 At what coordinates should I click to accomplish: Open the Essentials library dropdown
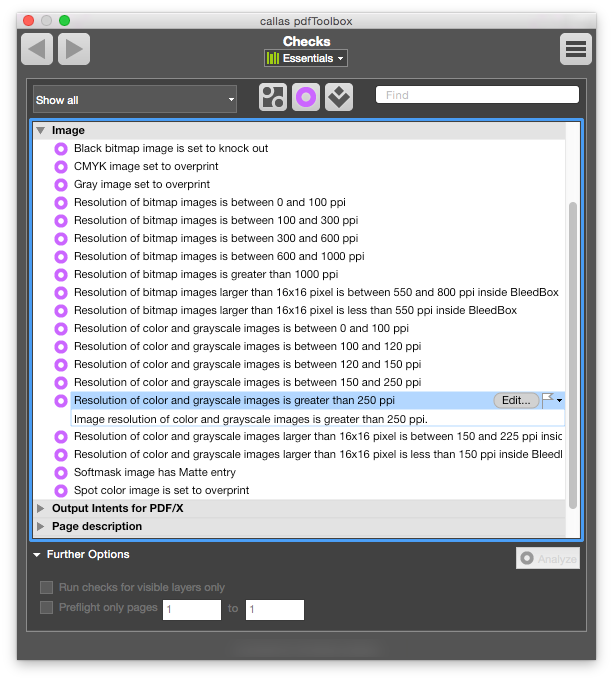click(306, 58)
